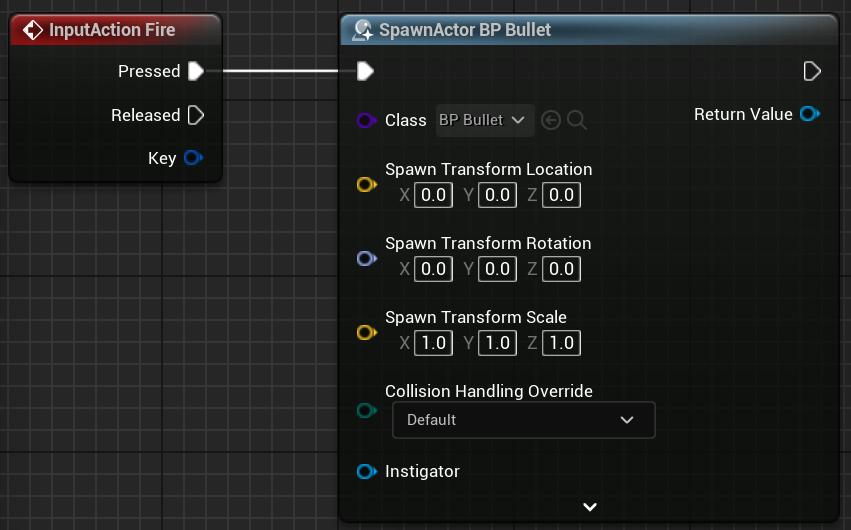The width and height of the screenshot is (851, 530).
Task: Click the Spawn Transform Rotation pin
Action: (x=366, y=258)
